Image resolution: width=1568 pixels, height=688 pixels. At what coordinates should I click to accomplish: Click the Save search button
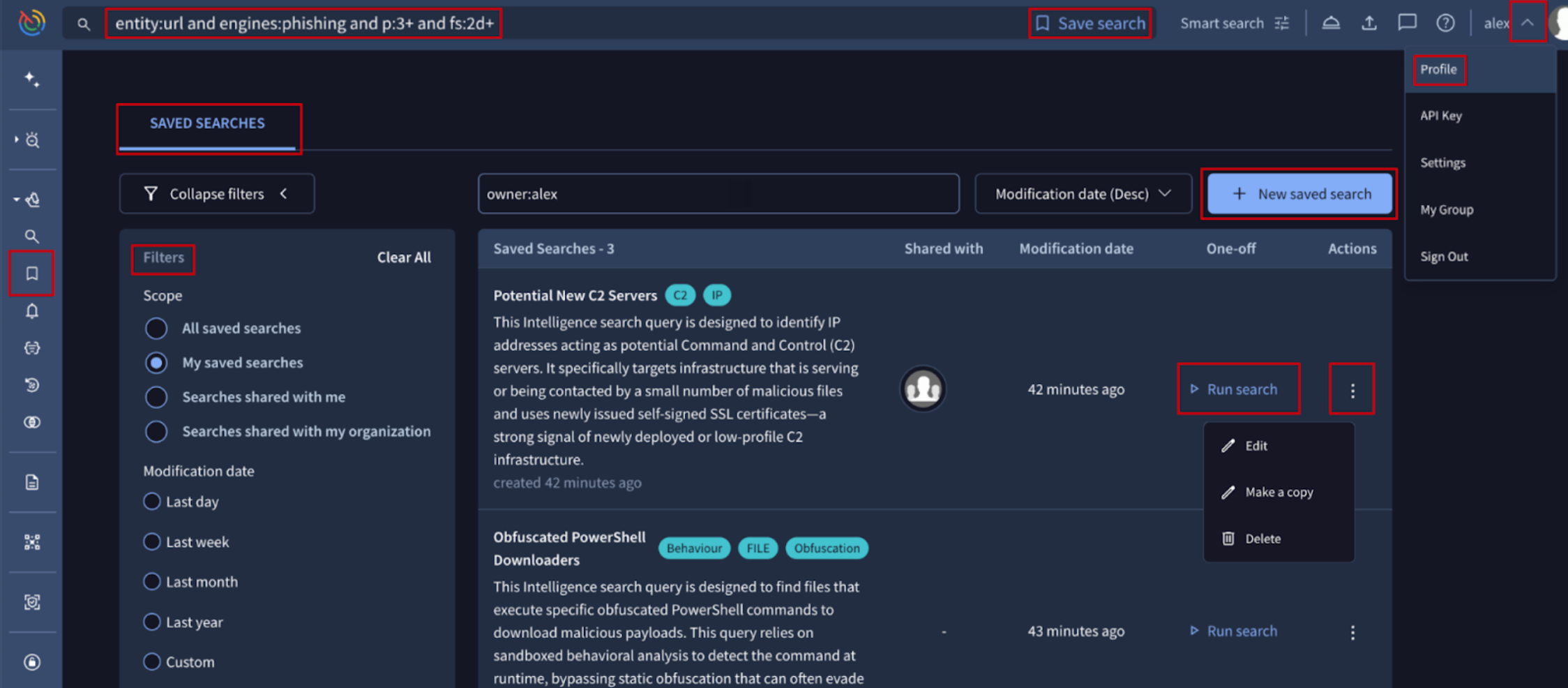1090,24
